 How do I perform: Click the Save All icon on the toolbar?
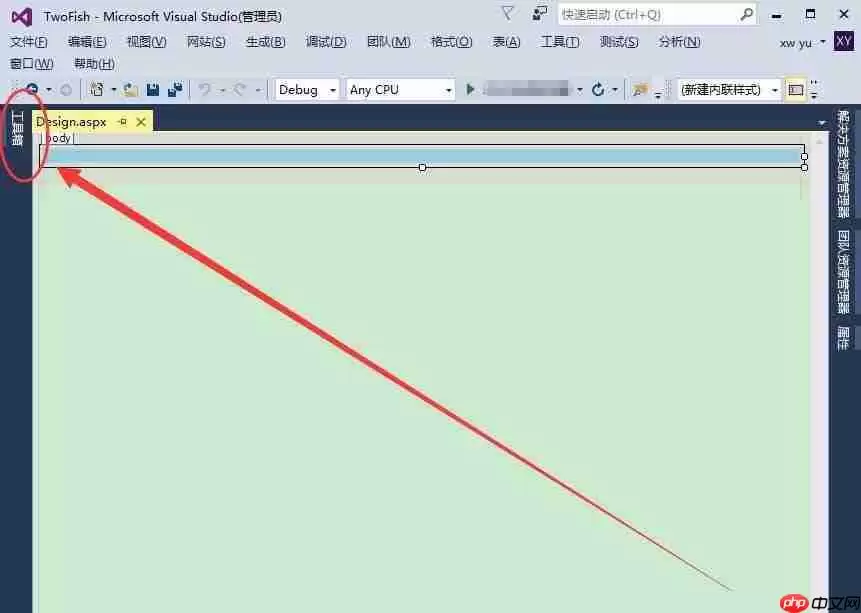174,90
